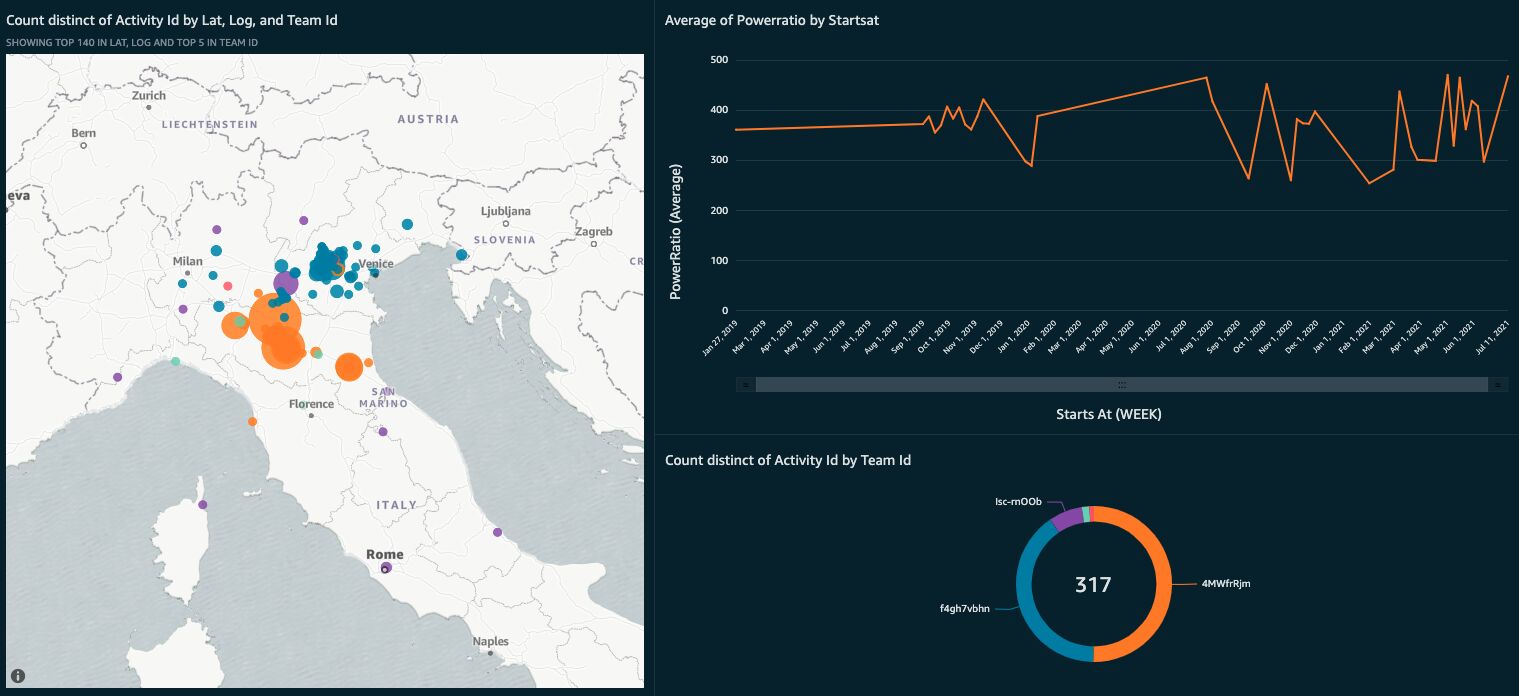Click the right handle of chart range scrollbar
Image resolution: width=1519 pixels, height=696 pixels.
[x=1498, y=384]
